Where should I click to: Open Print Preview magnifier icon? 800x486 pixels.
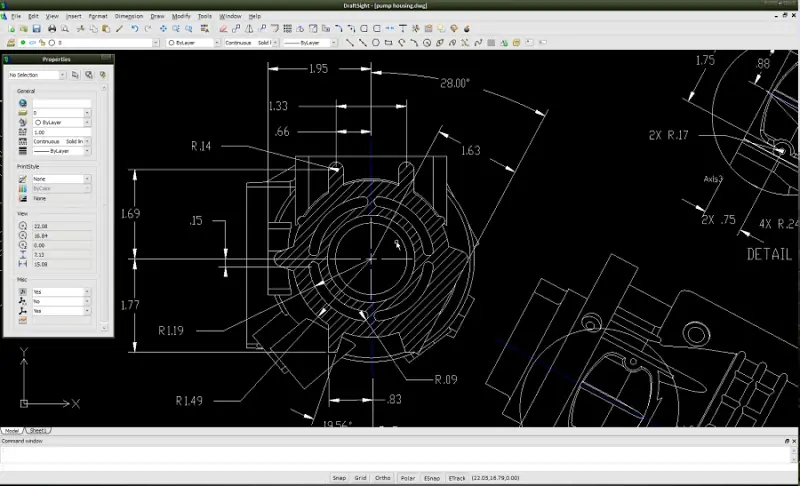pyautogui.click(x=65, y=29)
